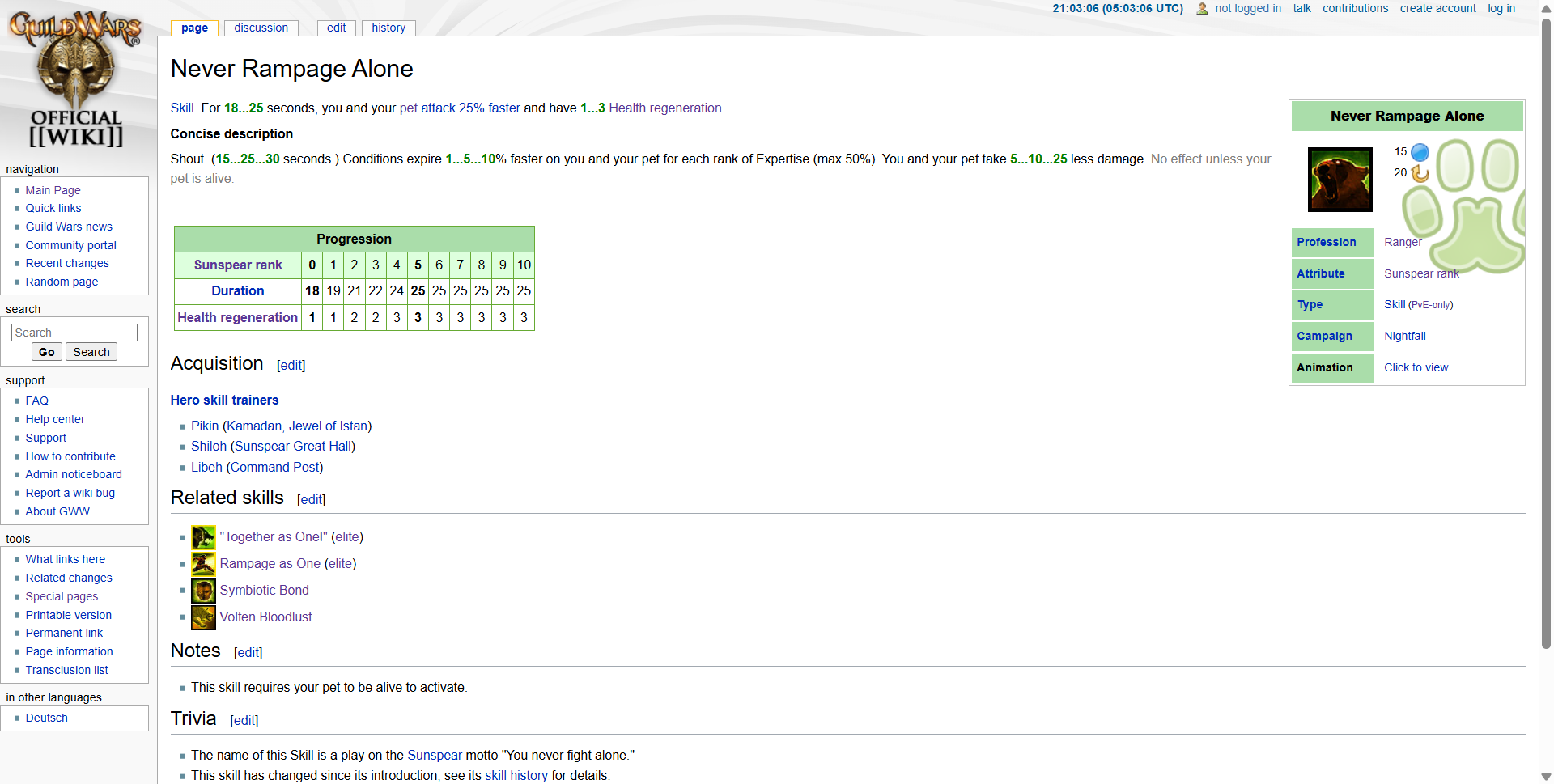Open the FAQ link

pos(36,400)
